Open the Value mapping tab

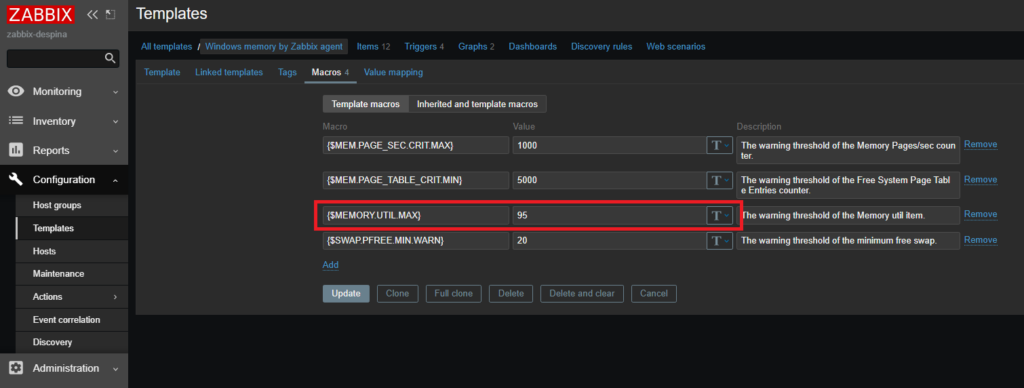393,73
